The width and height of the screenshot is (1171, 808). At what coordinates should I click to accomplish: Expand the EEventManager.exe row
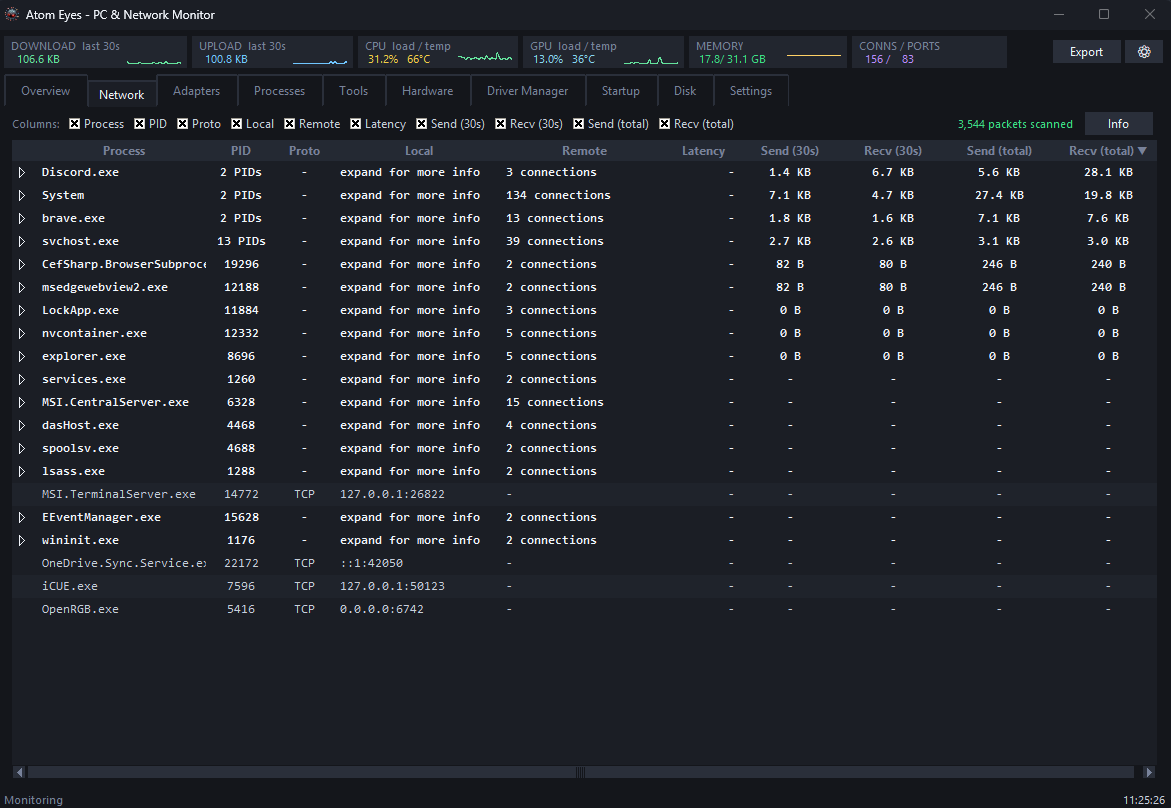(22, 518)
